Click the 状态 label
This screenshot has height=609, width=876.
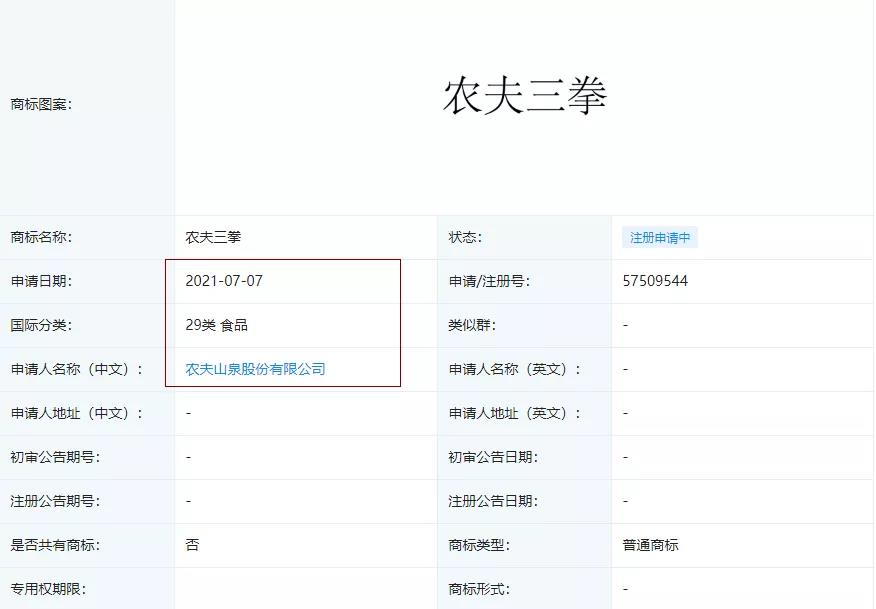click(x=465, y=237)
